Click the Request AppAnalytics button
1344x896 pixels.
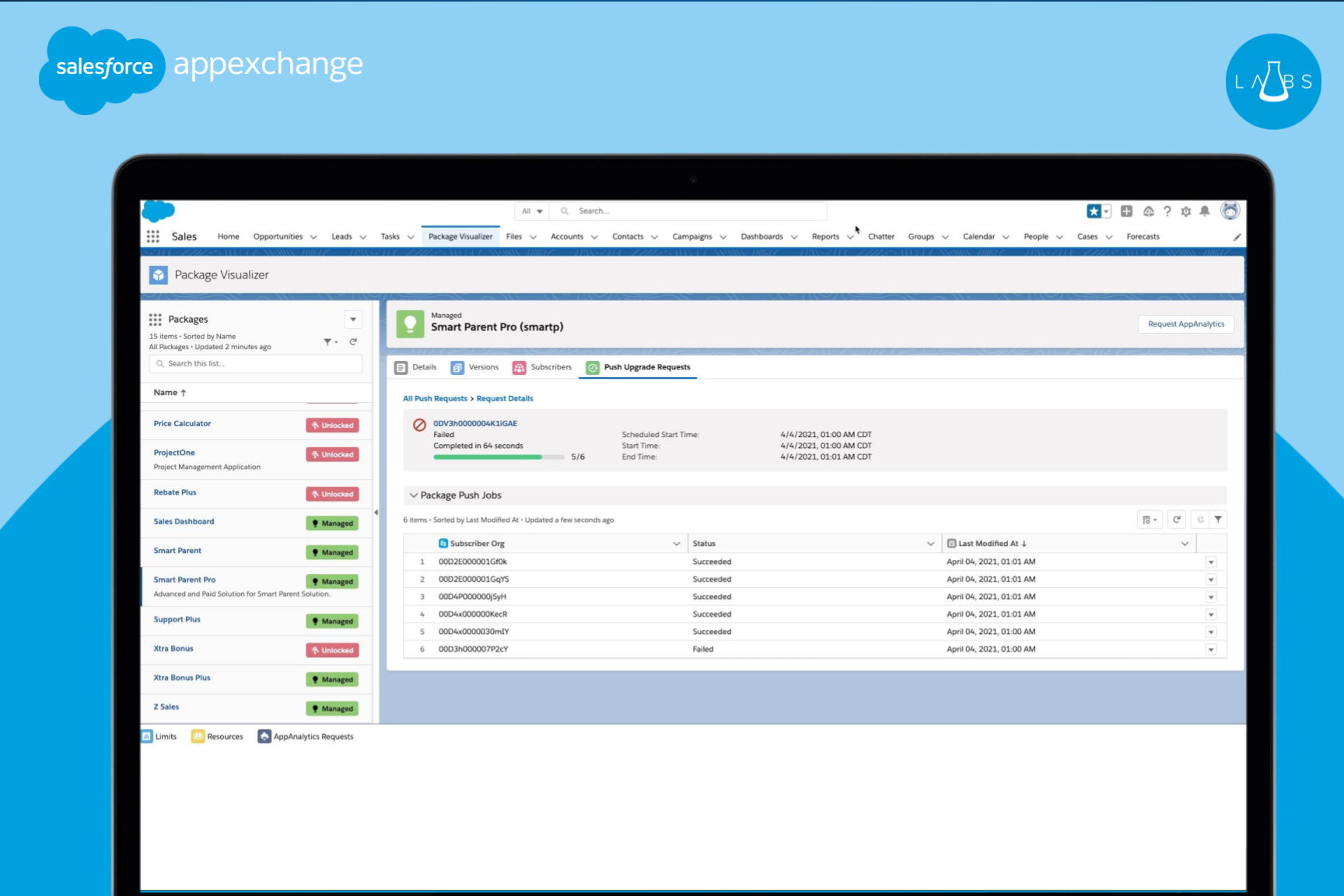point(1185,324)
